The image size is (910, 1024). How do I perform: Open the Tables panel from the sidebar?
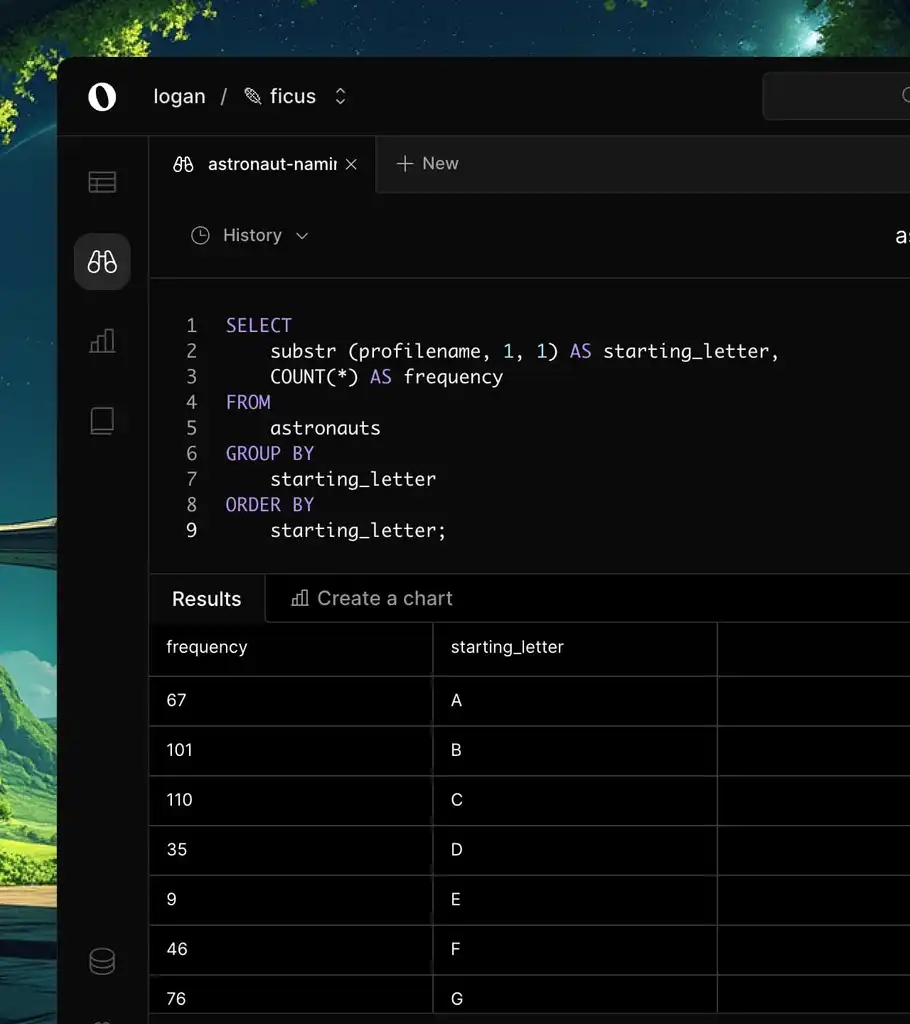click(x=101, y=181)
